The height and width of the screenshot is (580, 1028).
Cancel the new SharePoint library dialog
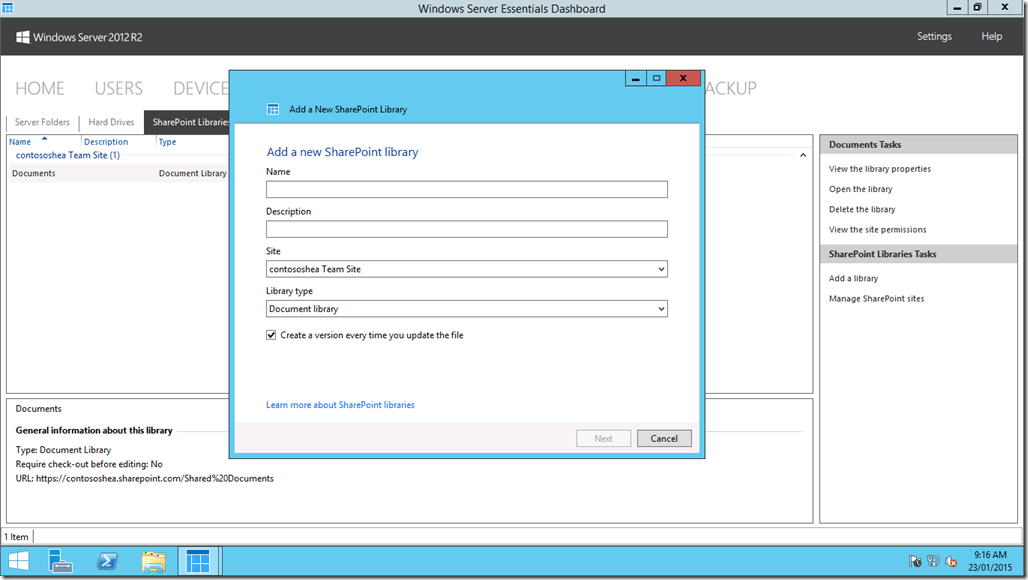664,438
